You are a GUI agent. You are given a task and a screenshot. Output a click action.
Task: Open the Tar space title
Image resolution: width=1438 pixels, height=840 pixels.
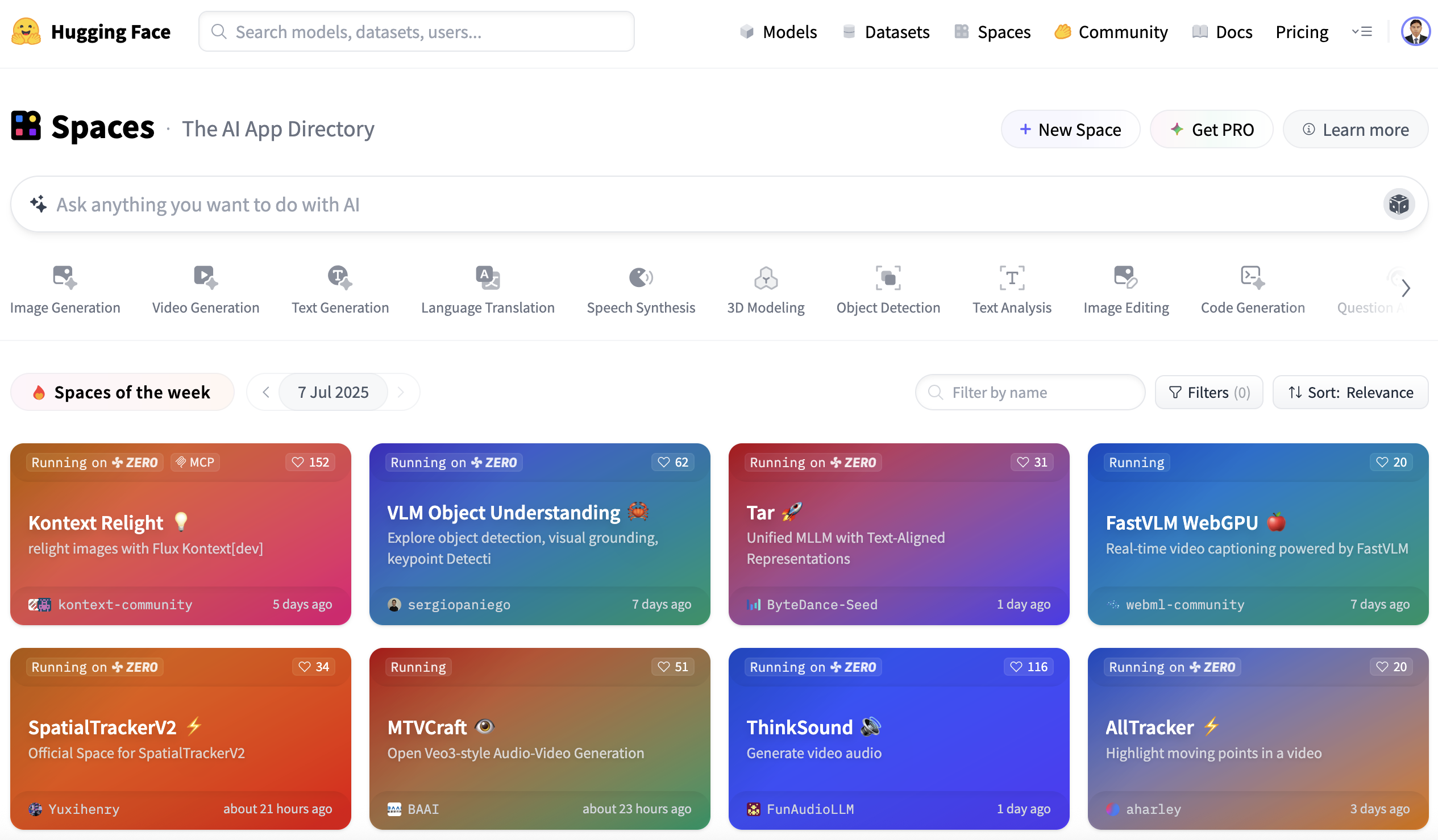pyautogui.click(x=760, y=513)
